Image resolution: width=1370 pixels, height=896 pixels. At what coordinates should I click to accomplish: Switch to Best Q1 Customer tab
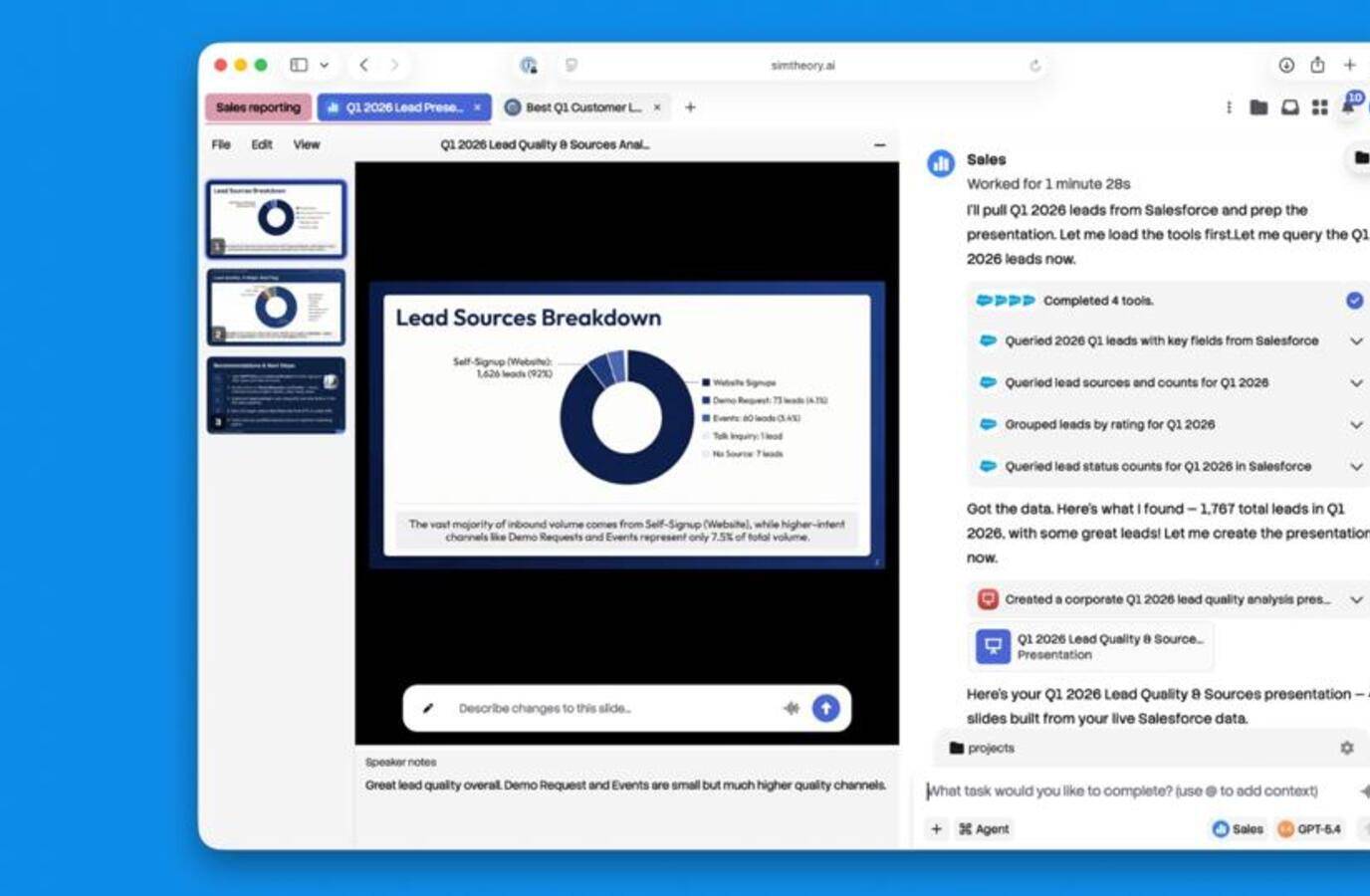click(582, 108)
